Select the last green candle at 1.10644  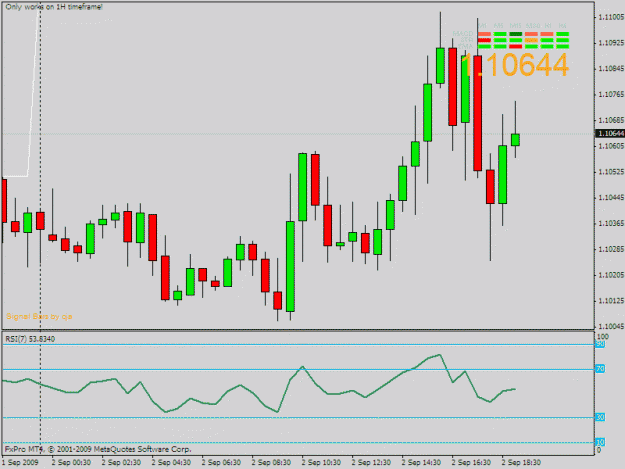pyautogui.click(x=515, y=140)
